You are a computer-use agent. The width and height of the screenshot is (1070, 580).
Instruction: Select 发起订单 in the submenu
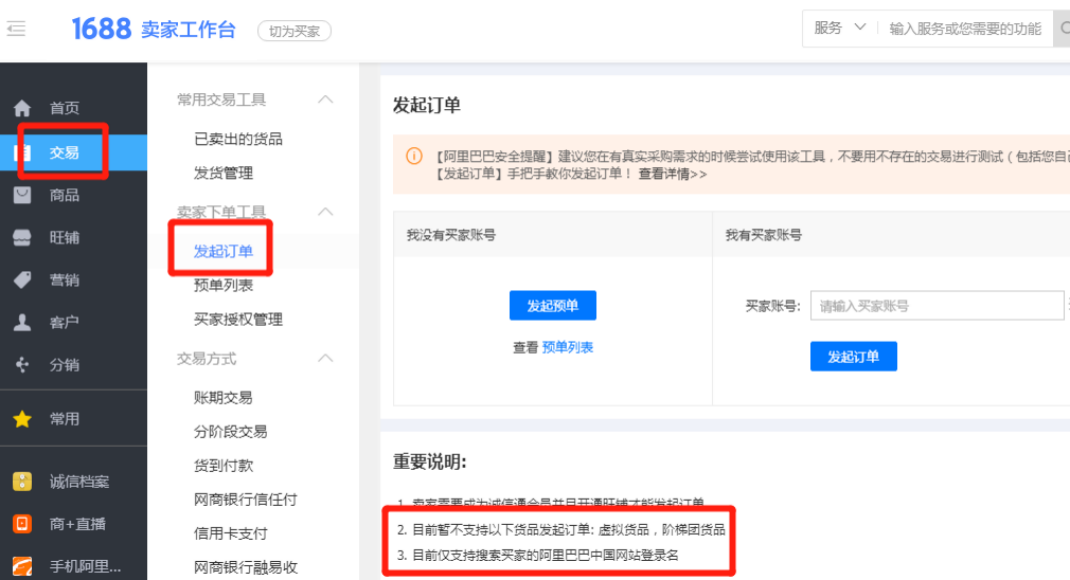point(223,251)
